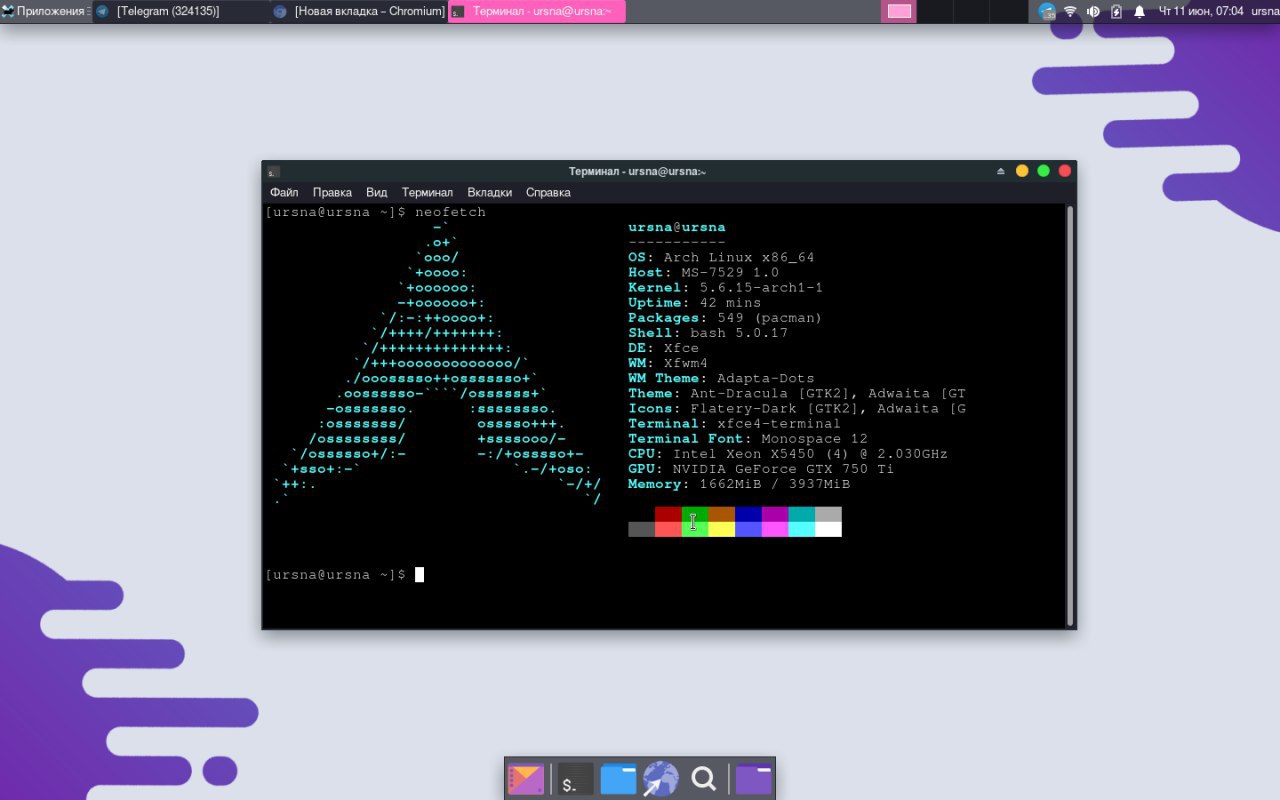Image resolution: width=1280 pixels, height=800 pixels.
Task: Open the volume speaker tray icon
Action: click(1093, 11)
